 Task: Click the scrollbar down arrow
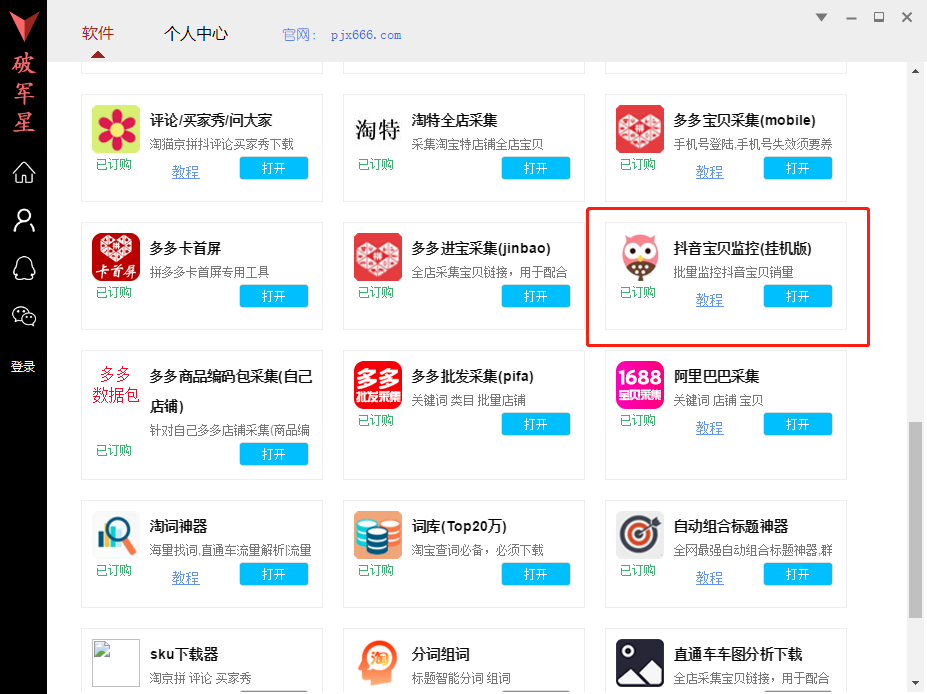click(915, 683)
